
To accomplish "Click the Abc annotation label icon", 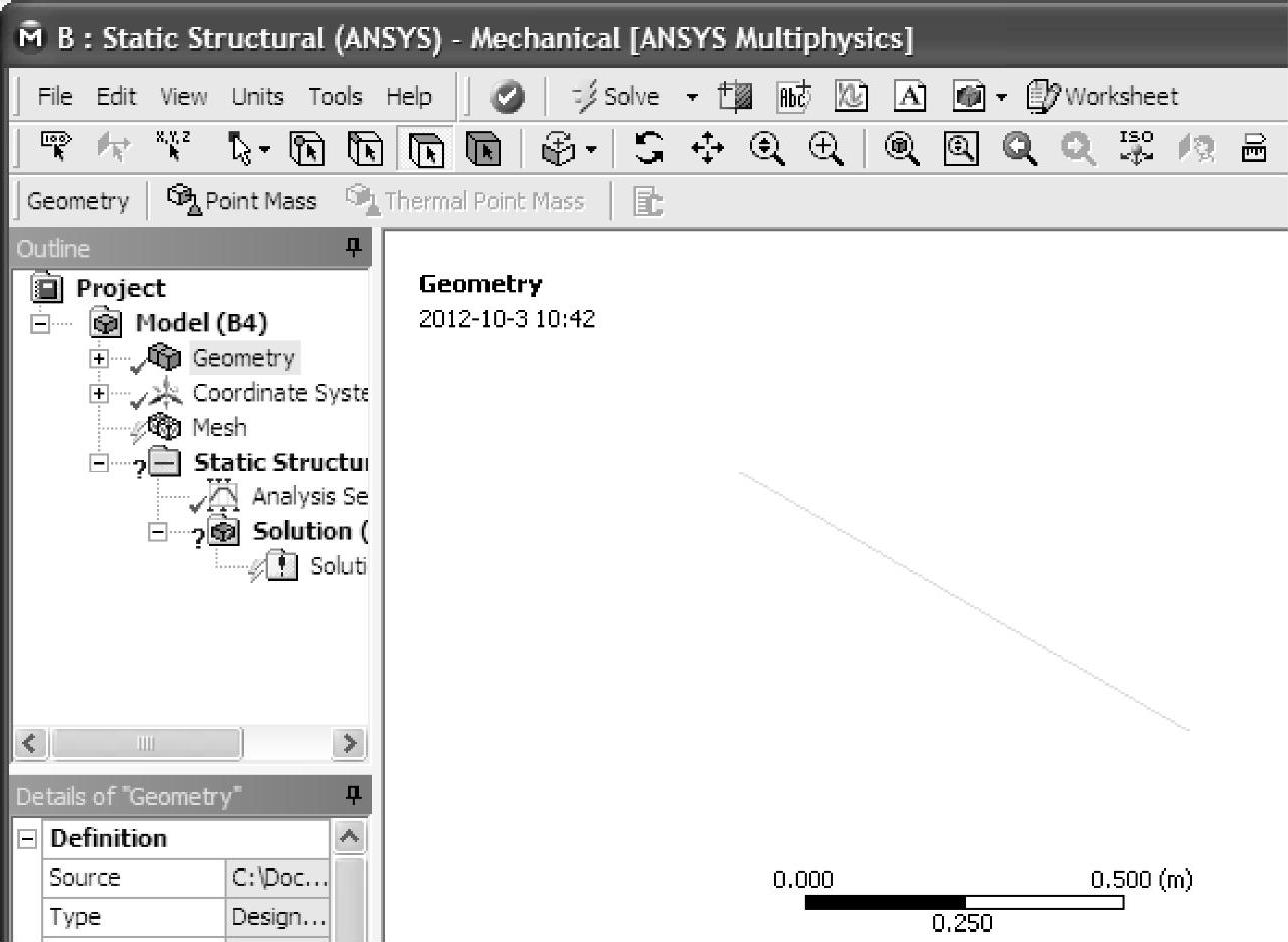I will pos(793,96).
